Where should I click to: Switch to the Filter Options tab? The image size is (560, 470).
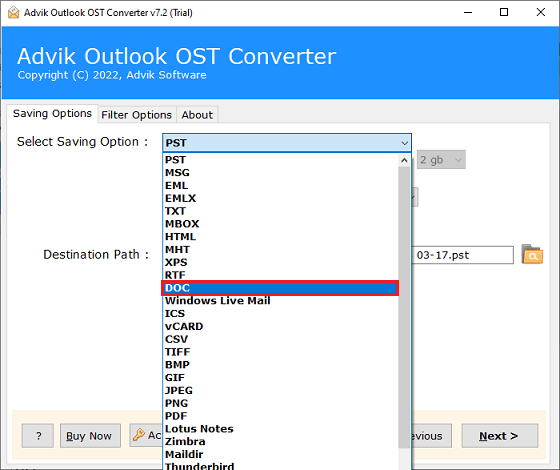136,115
